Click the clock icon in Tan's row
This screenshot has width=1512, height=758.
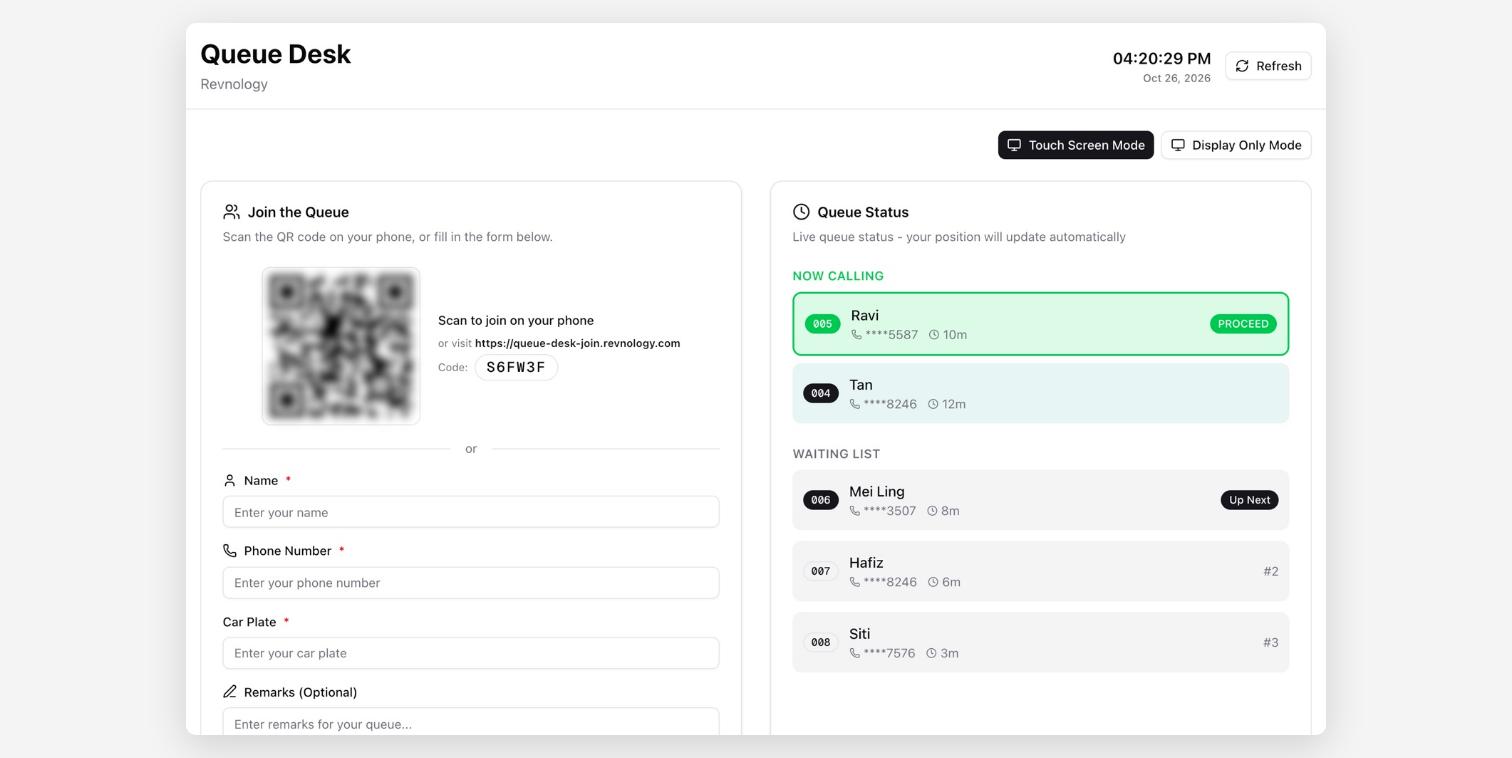tap(933, 404)
